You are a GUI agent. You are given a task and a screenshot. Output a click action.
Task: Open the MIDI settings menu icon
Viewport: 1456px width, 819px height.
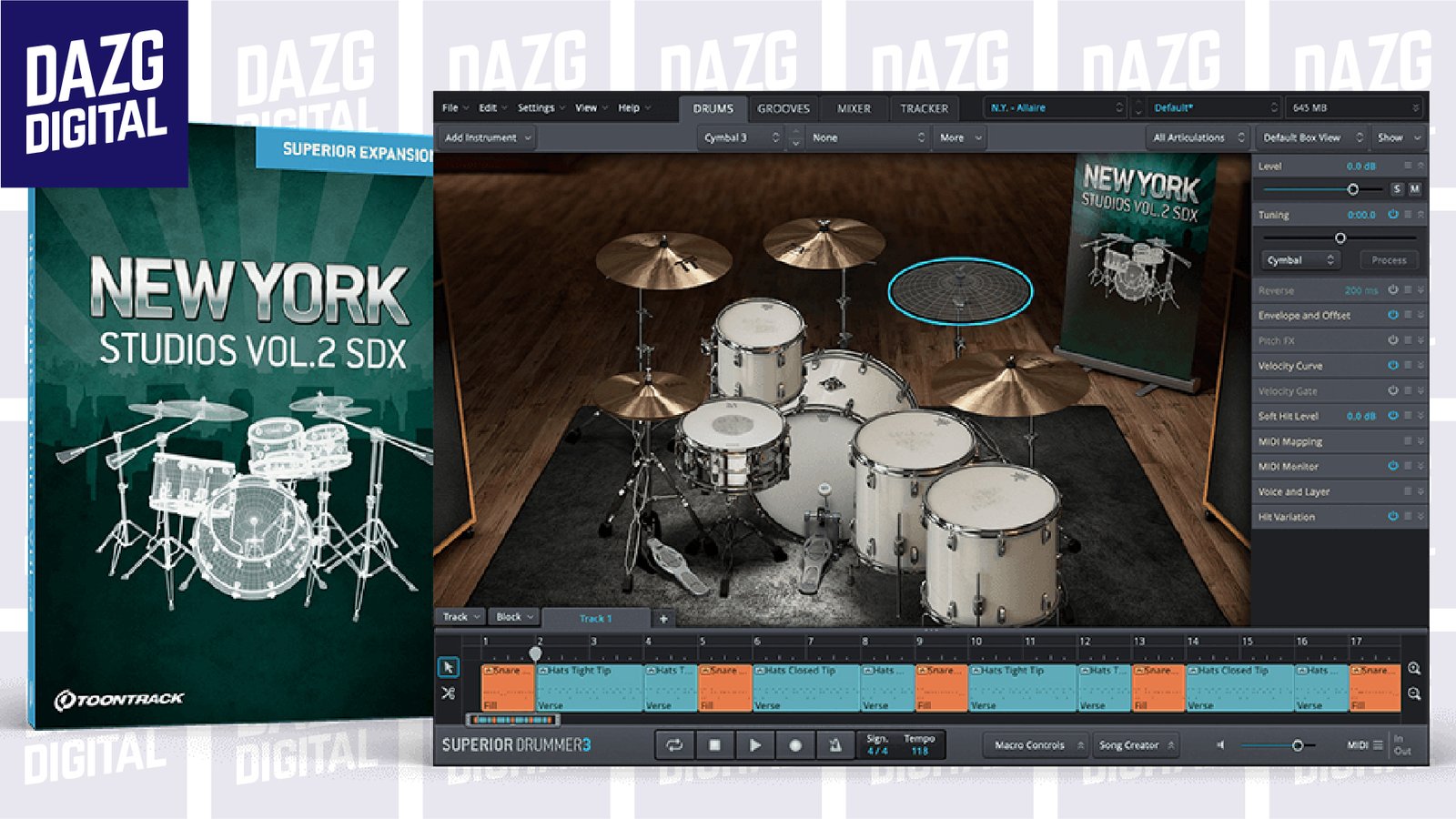[x=1378, y=745]
